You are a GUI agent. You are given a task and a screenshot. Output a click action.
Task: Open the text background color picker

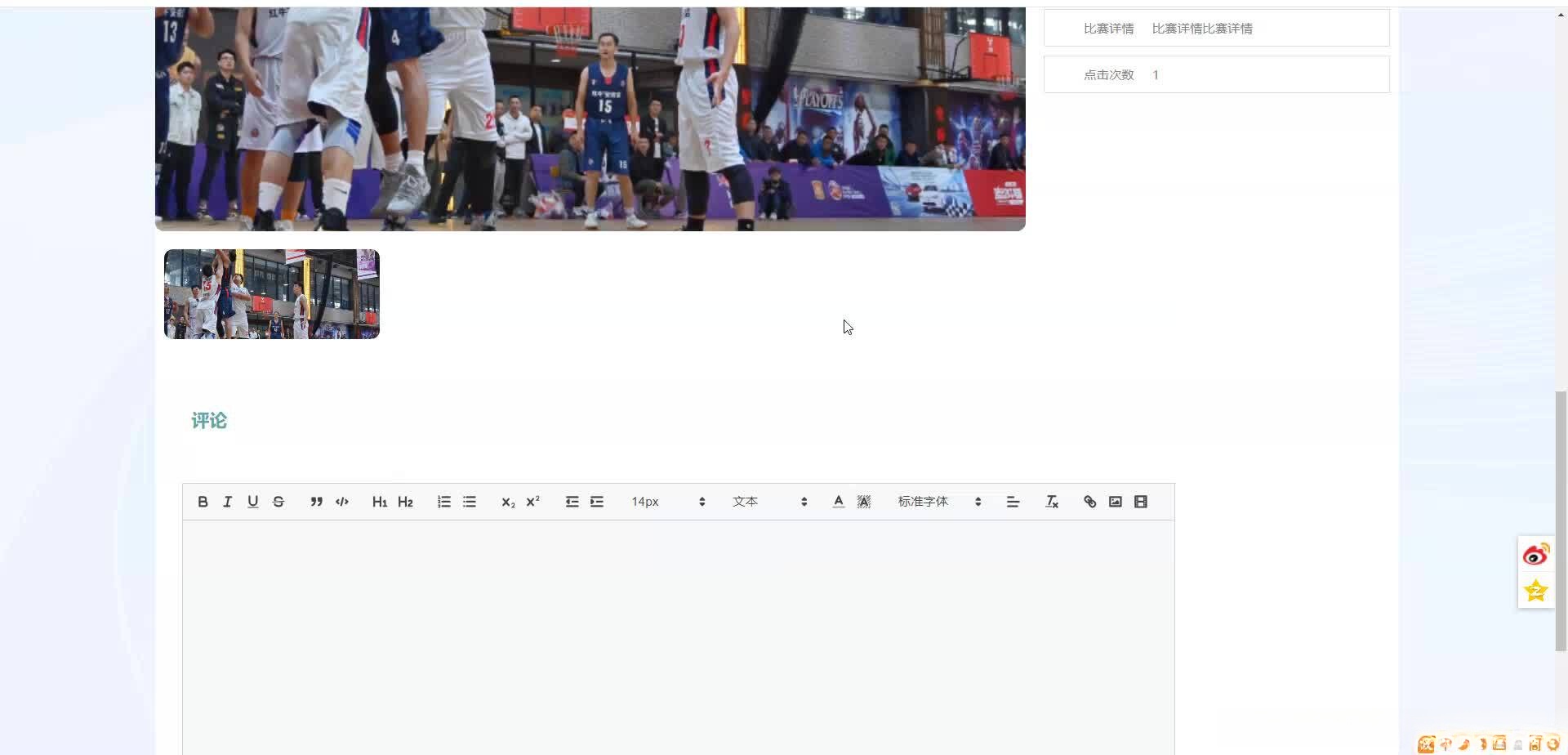[864, 502]
